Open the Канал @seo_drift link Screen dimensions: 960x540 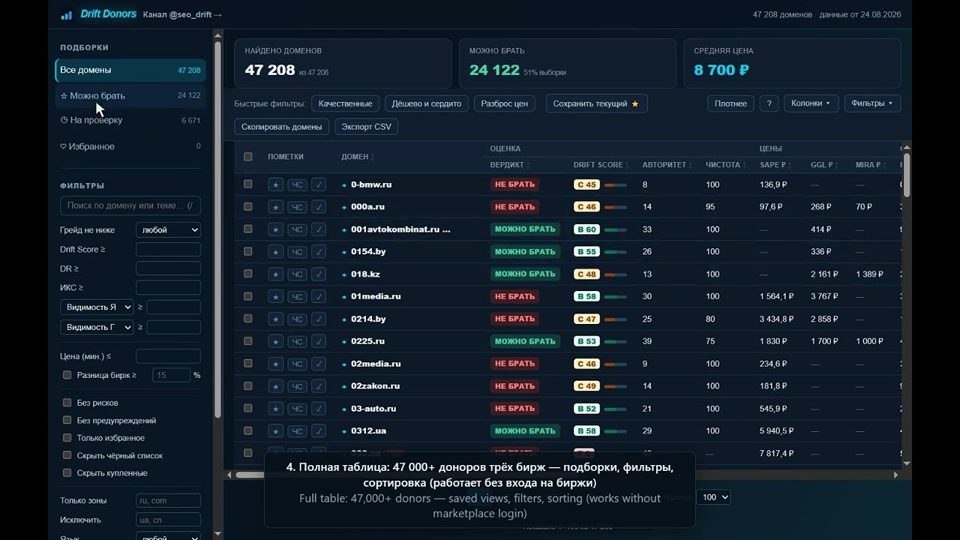[x=182, y=15]
